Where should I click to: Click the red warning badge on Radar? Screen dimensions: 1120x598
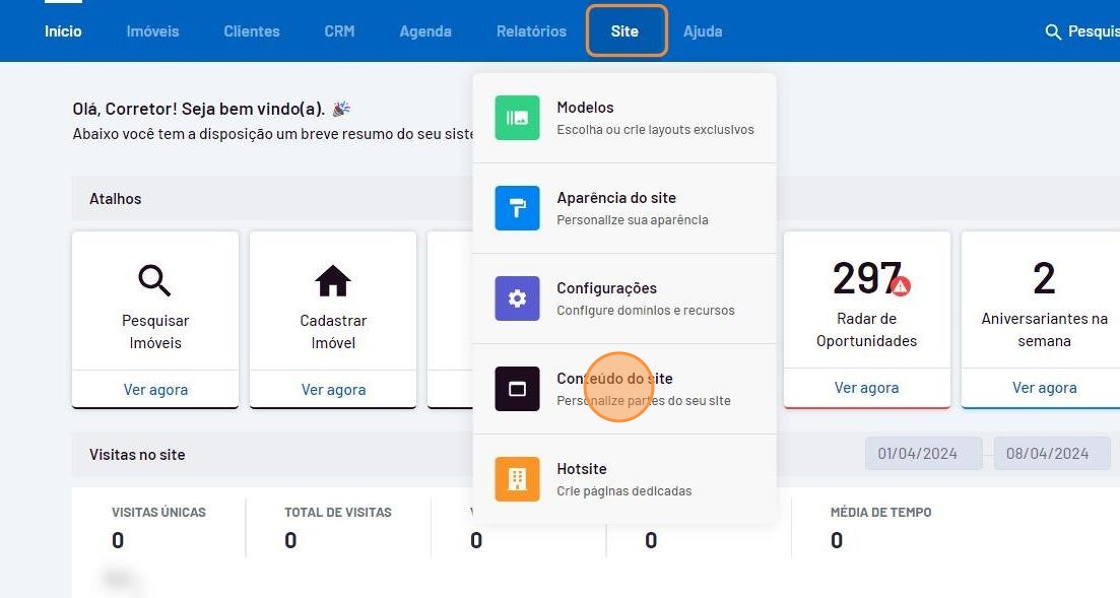click(x=901, y=287)
